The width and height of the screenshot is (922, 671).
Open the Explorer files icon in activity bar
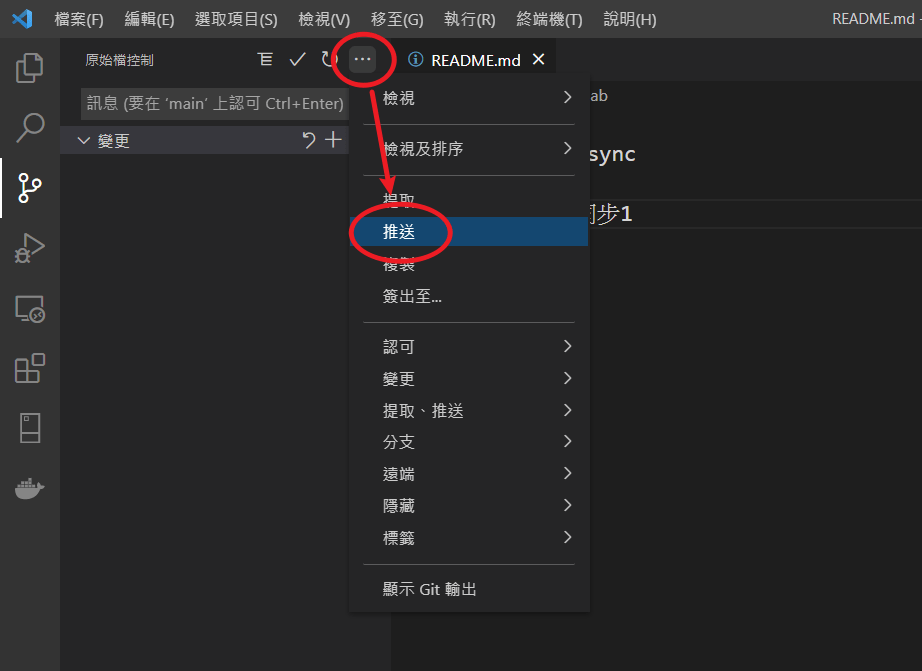coord(29,68)
